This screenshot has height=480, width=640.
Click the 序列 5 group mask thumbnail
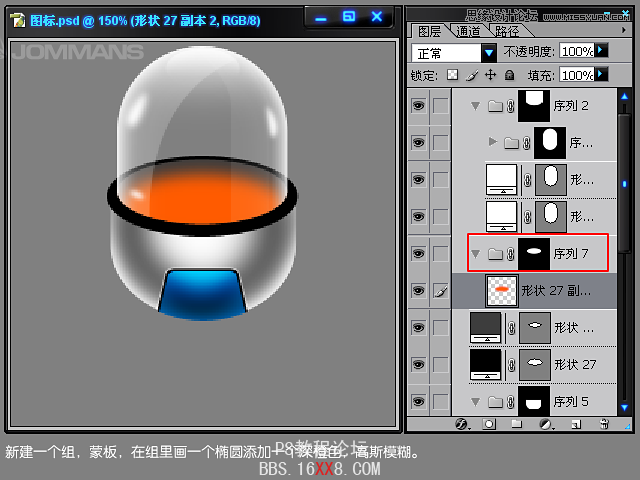click(533, 402)
